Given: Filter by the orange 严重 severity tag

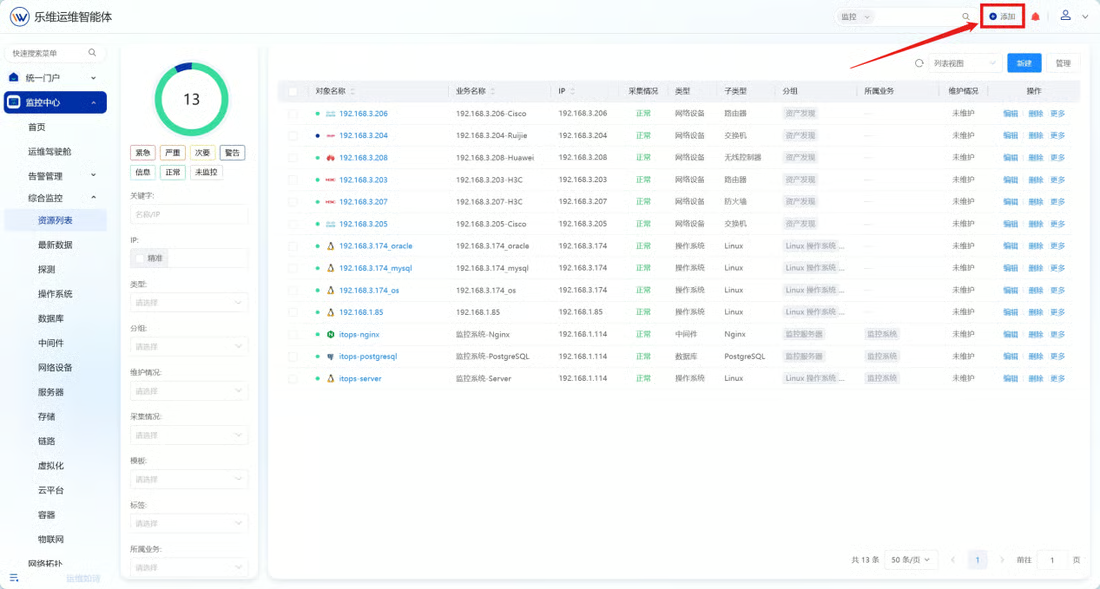Looking at the screenshot, I should (173, 153).
